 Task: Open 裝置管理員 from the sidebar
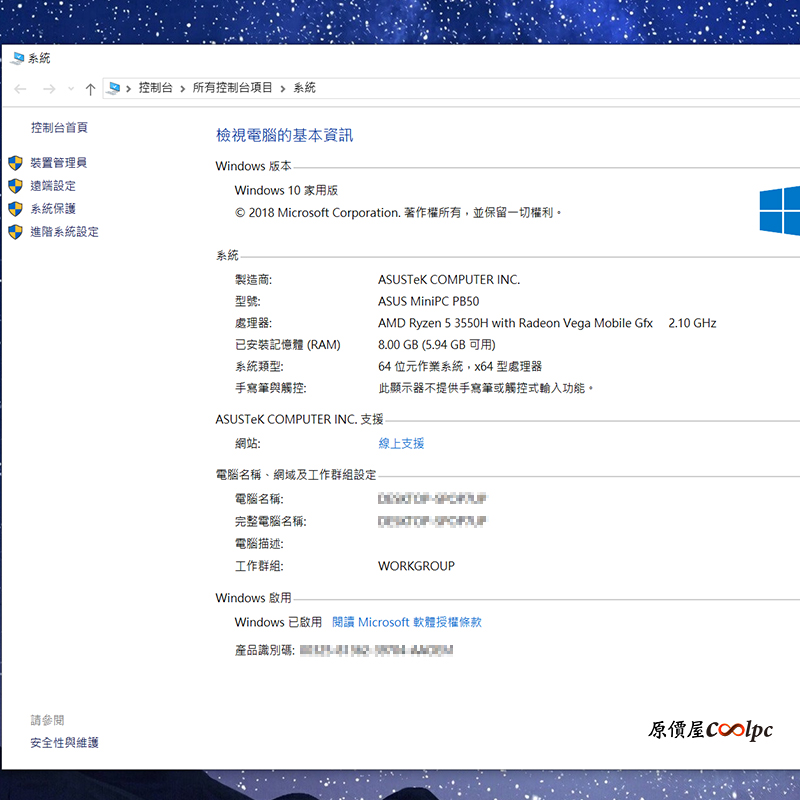point(59,163)
